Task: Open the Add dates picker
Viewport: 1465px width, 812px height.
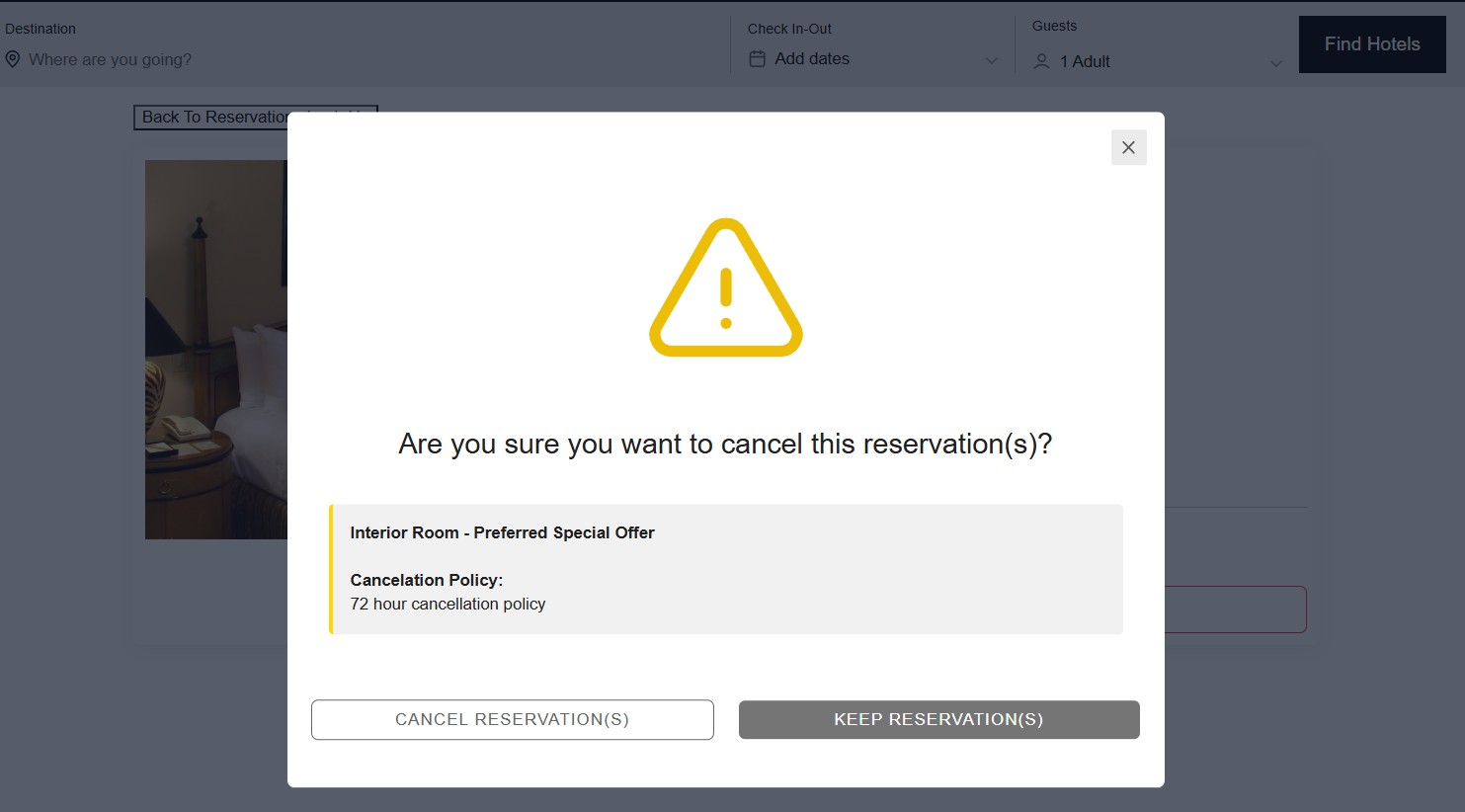Action: click(x=812, y=59)
